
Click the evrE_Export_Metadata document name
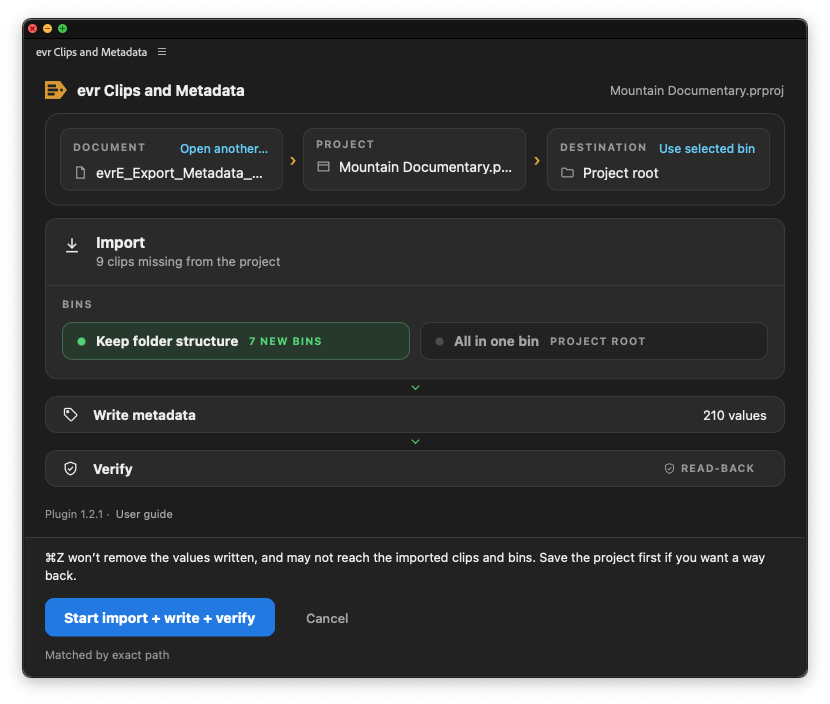[x=179, y=173]
